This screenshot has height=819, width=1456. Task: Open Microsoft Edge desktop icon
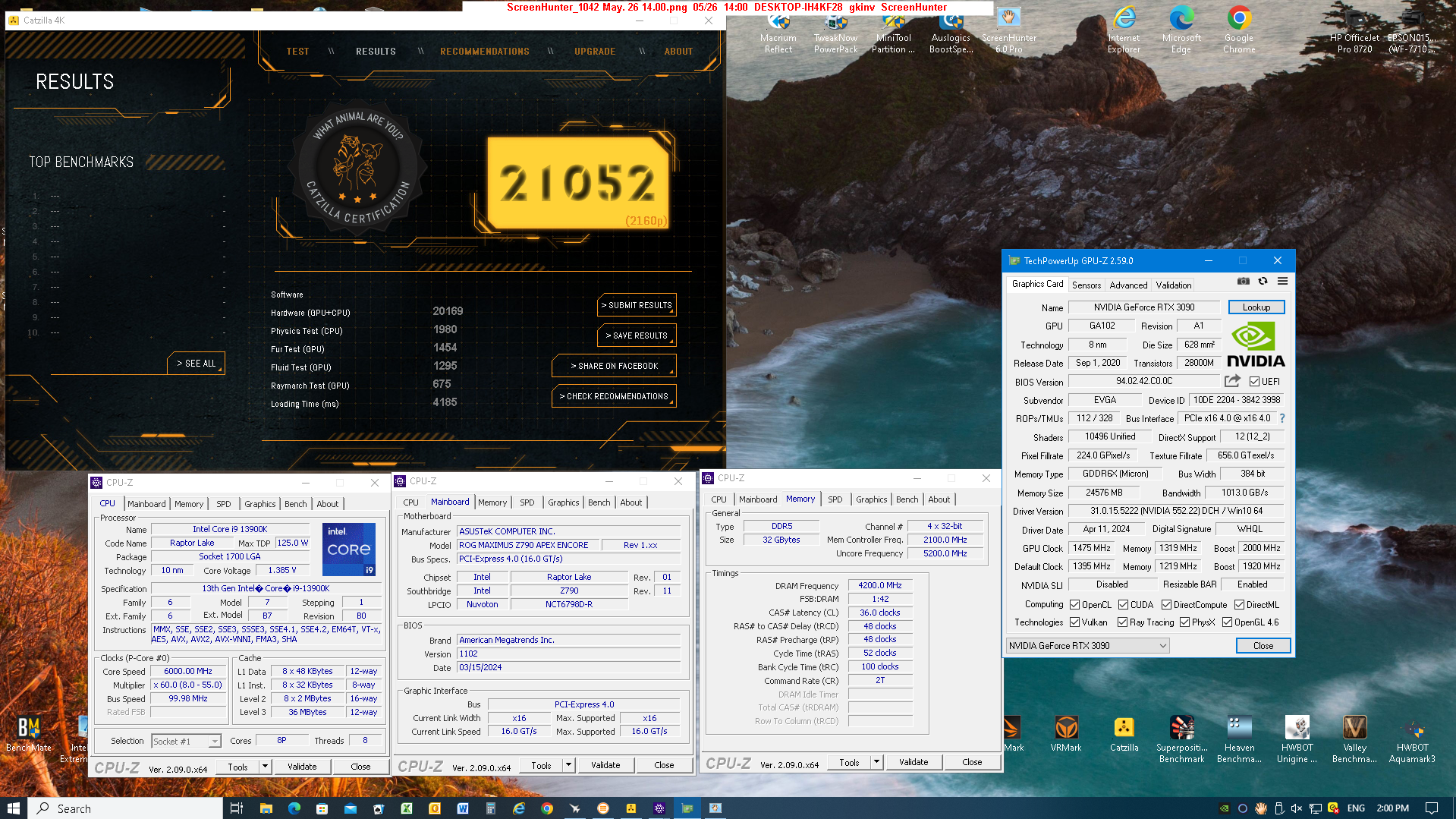(1181, 30)
